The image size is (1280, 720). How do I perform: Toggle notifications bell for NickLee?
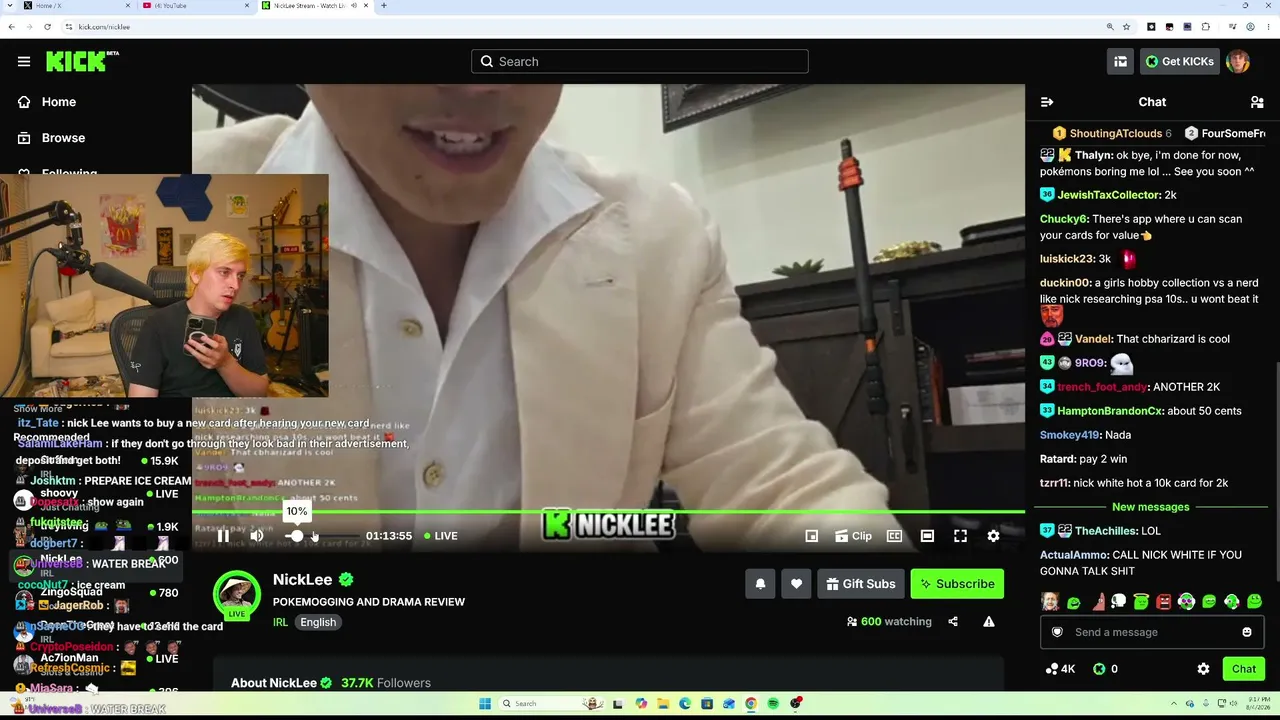coord(760,584)
